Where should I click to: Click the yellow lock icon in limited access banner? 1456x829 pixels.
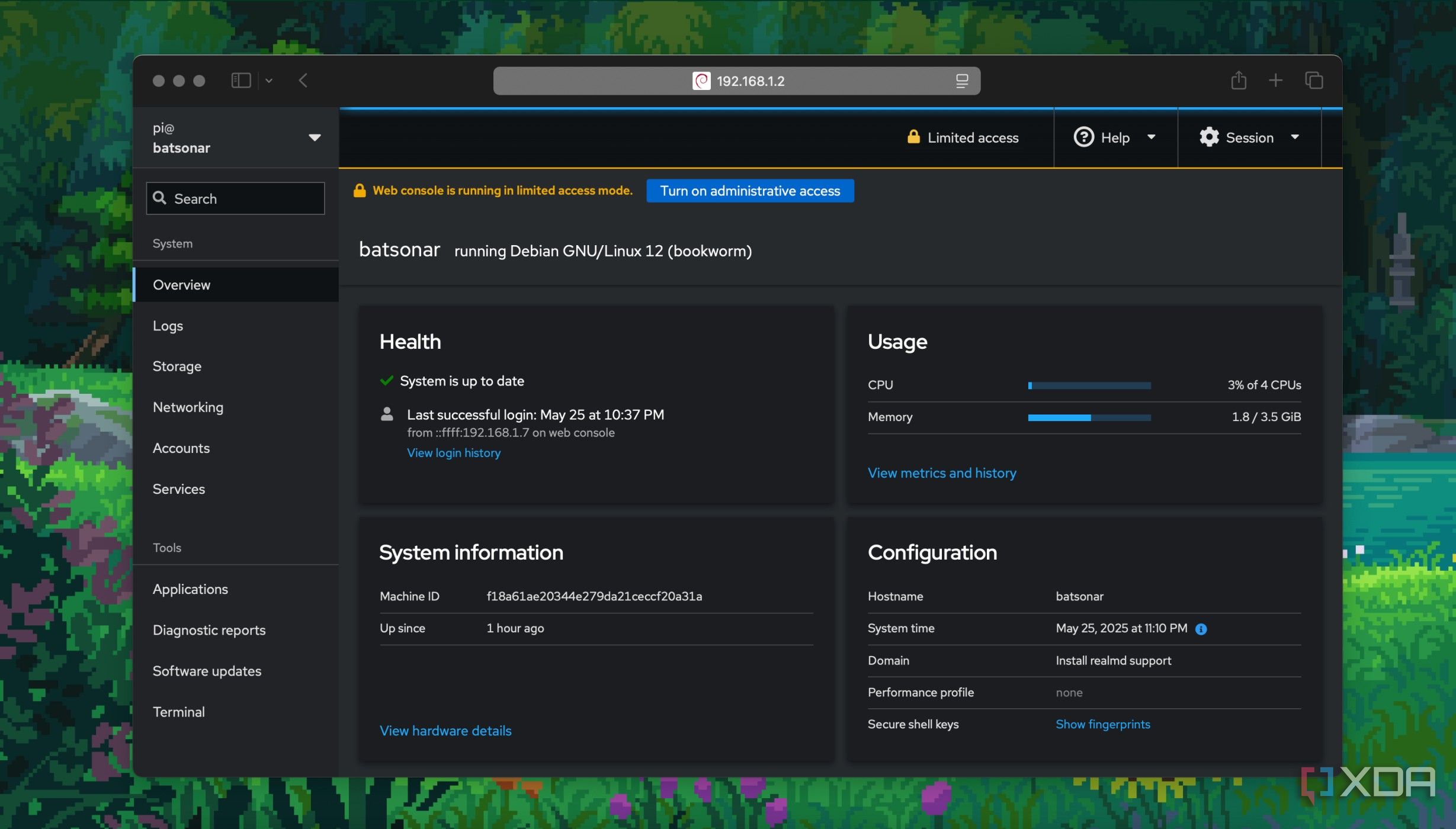pos(359,190)
